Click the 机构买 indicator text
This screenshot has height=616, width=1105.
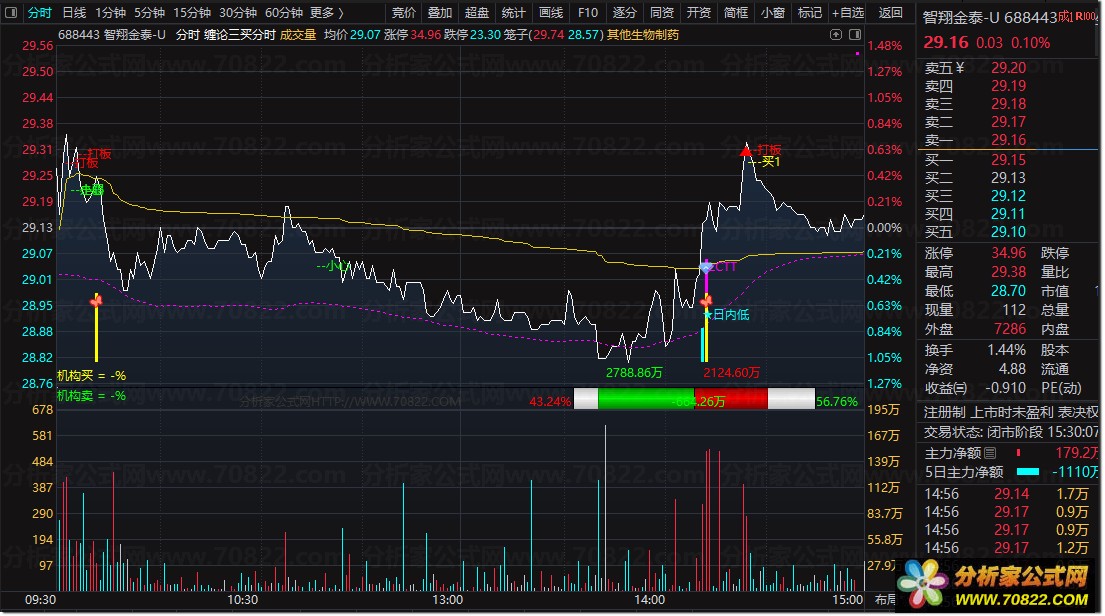tap(92, 376)
